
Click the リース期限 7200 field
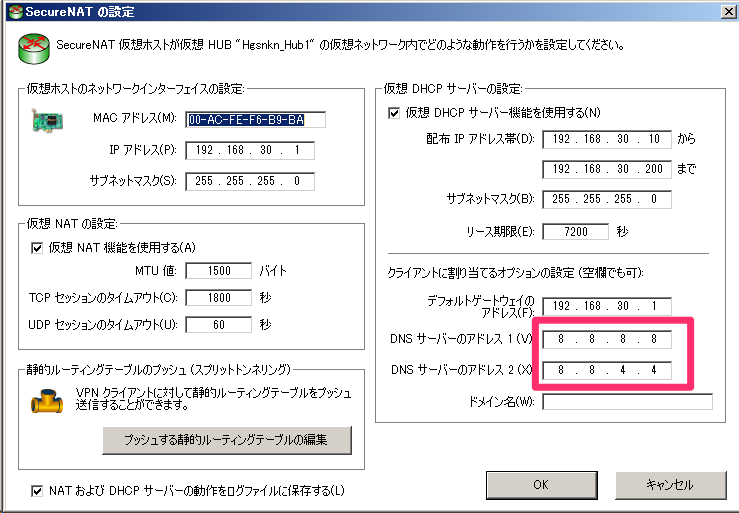click(x=575, y=232)
